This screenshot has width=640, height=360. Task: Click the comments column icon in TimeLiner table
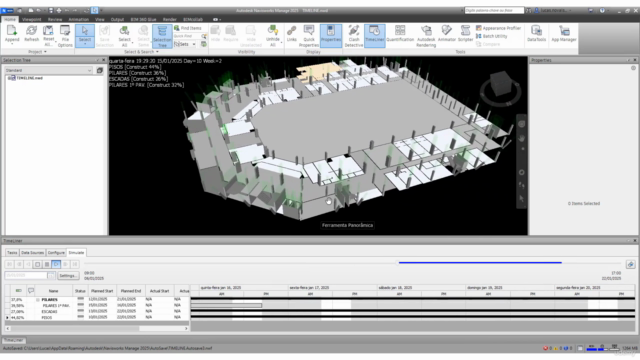coord(31,291)
